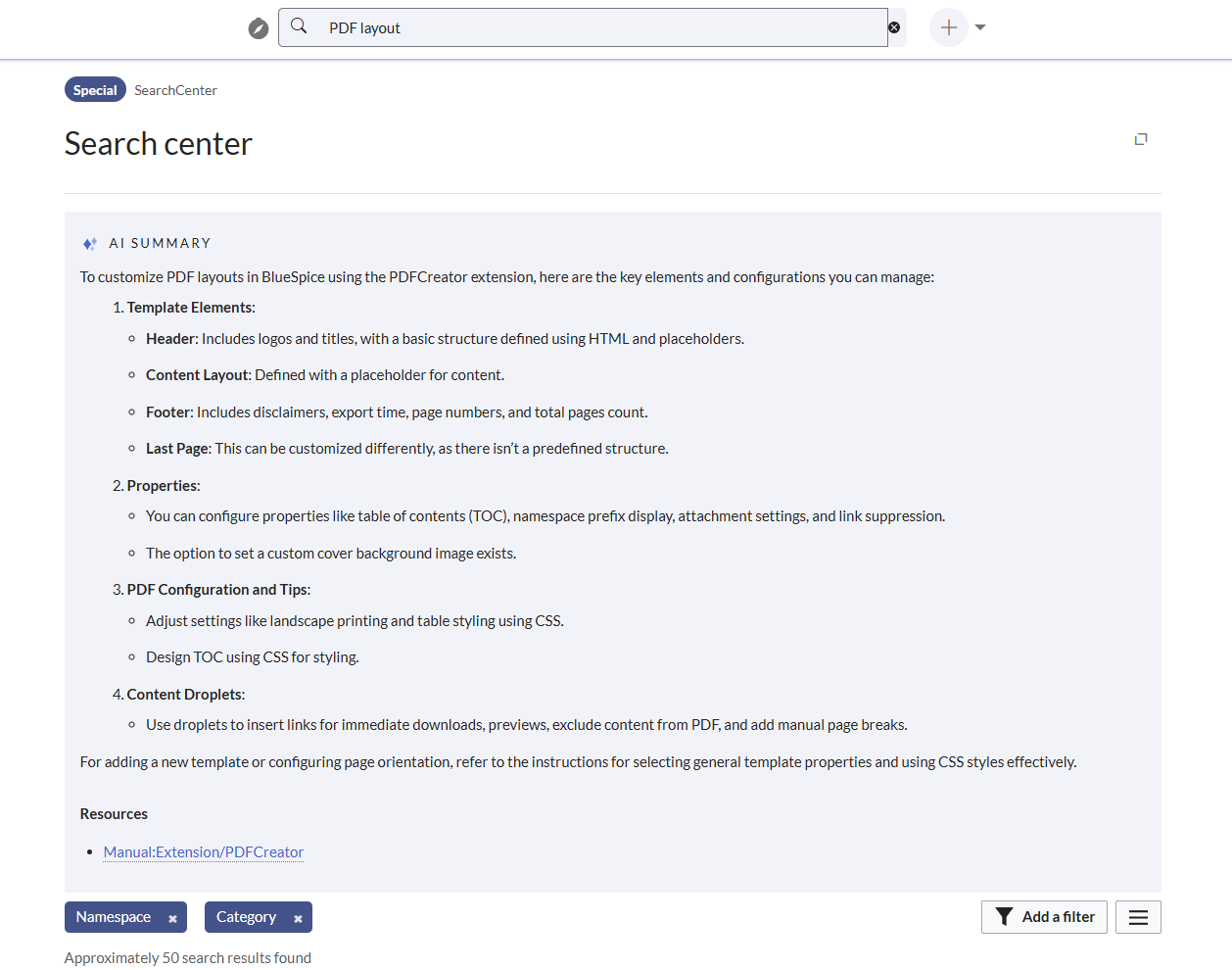This screenshot has height=970, width=1232.
Task: Click the Special namespace badge
Action: pyautogui.click(x=95, y=90)
